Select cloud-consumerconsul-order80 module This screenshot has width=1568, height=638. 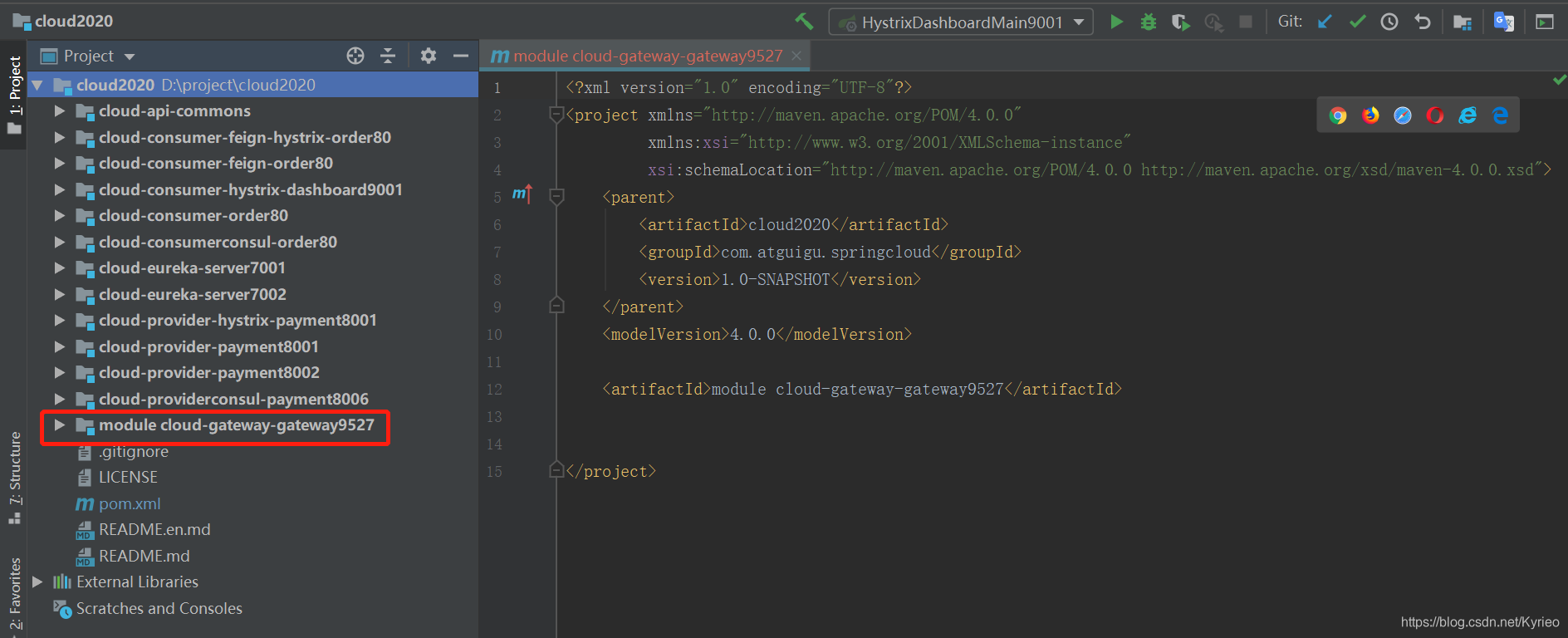pos(218,243)
